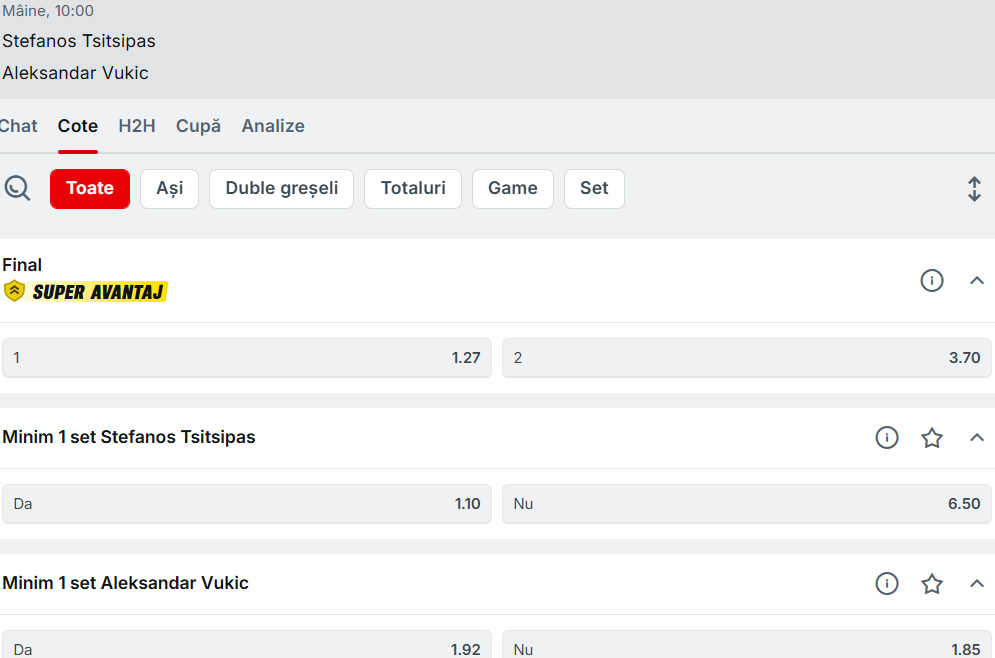Collapse Minim 1 set Aleksandar Vukic section
Image resolution: width=995 pixels, height=658 pixels.
977,584
